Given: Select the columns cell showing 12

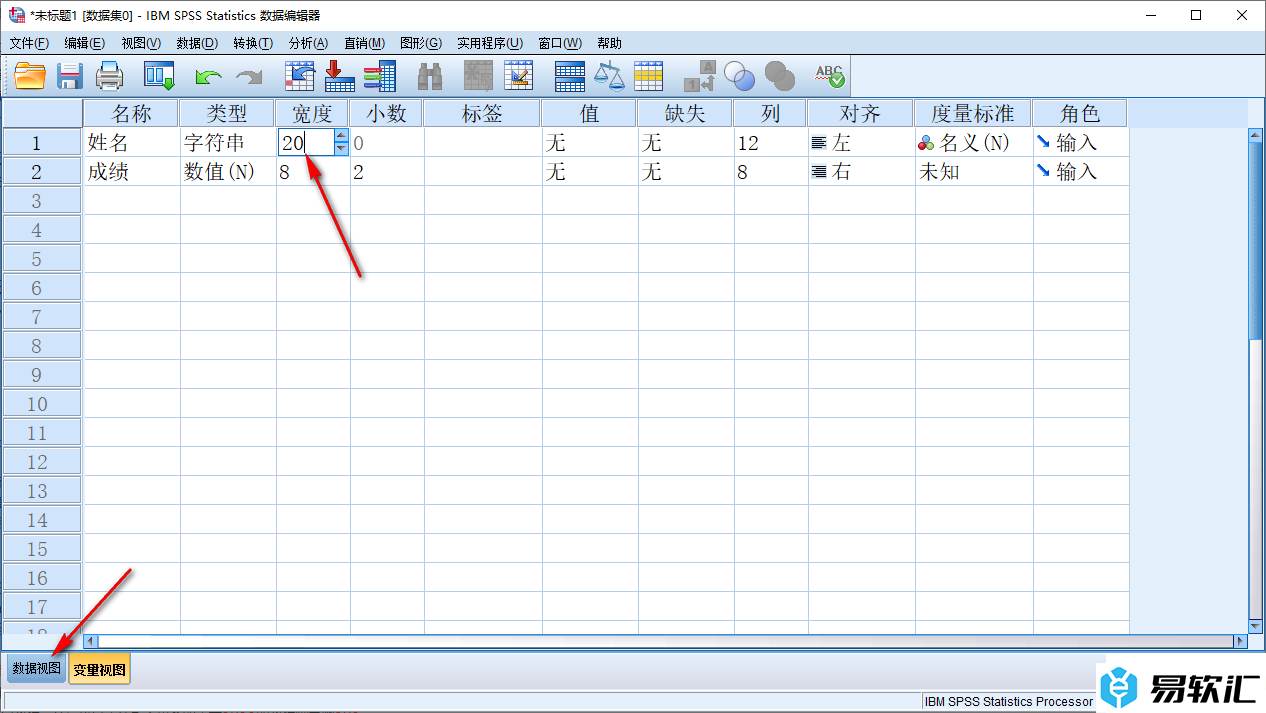Looking at the screenshot, I should pos(771,143).
